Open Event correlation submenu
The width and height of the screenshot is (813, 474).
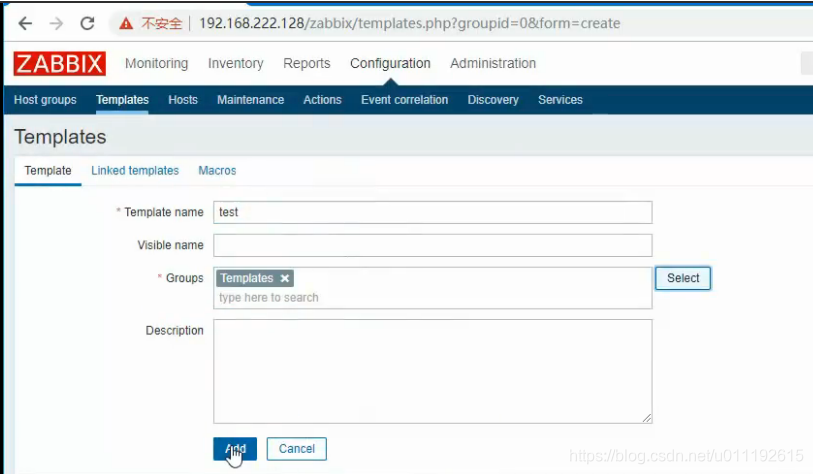[404, 100]
